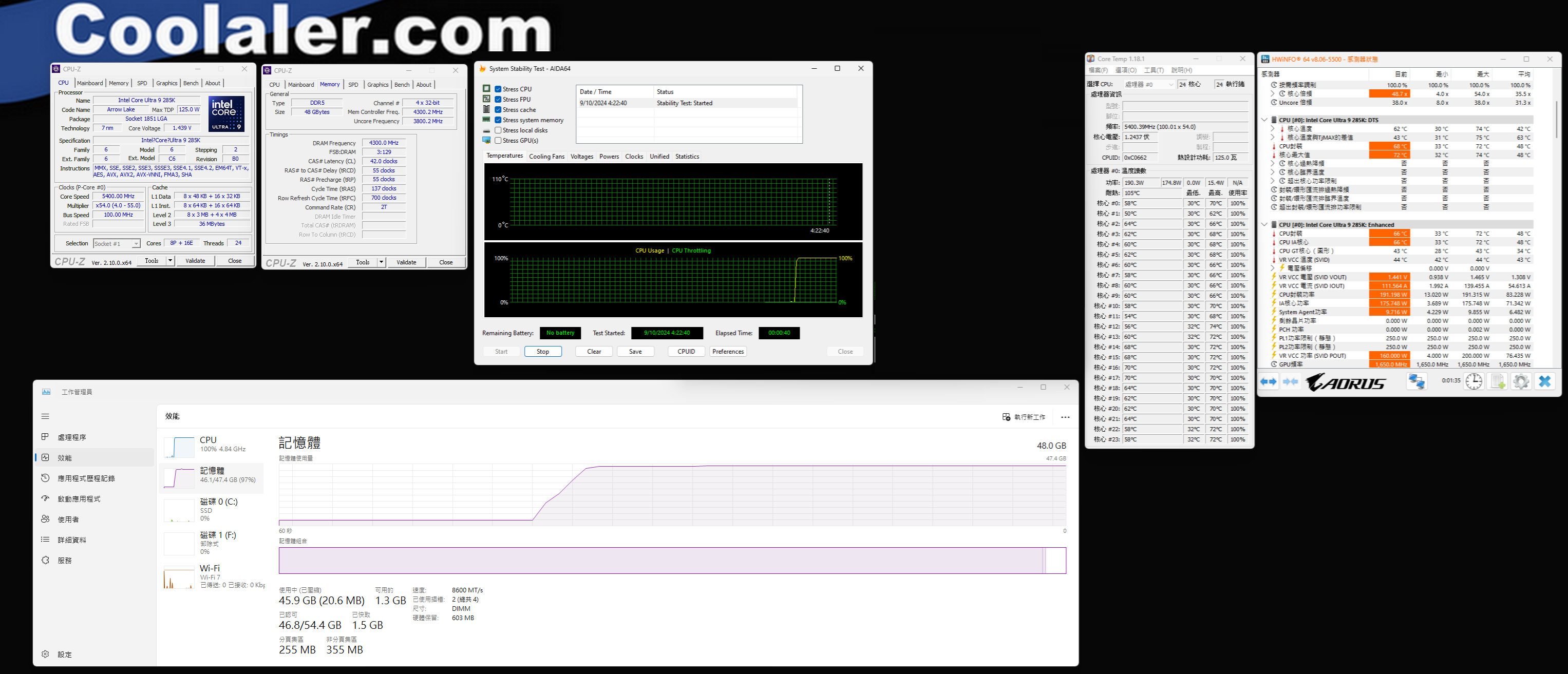Click Validate in left CPU-Z window
Viewport: 1568px width, 674px height.
195,261
